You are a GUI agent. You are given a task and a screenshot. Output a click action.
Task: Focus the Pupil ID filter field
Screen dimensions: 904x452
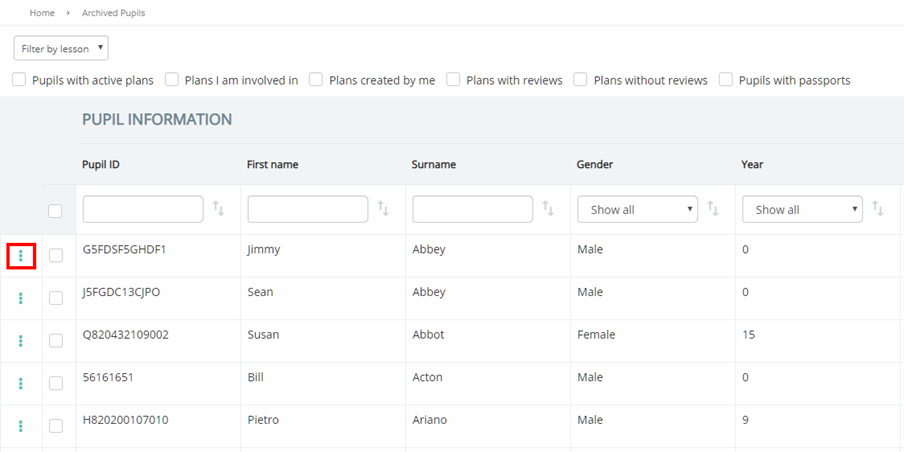pyautogui.click(x=143, y=209)
